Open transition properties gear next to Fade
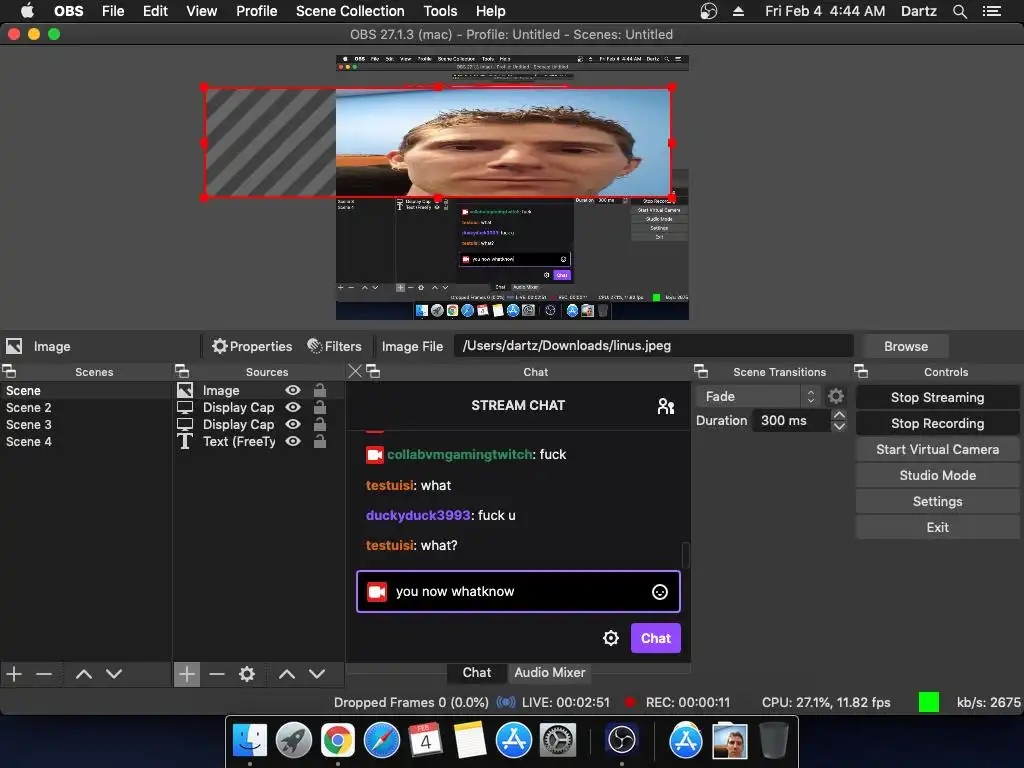 point(836,396)
